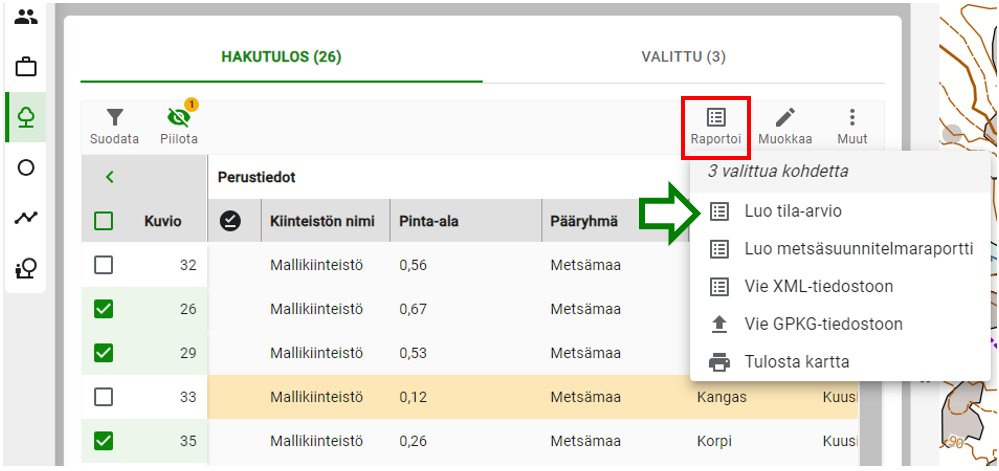Image resolution: width=999 pixels, height=471 pixels.
Task: Open the Suodata filter tool
Action: pyautogui.click(x=114, y=126)
